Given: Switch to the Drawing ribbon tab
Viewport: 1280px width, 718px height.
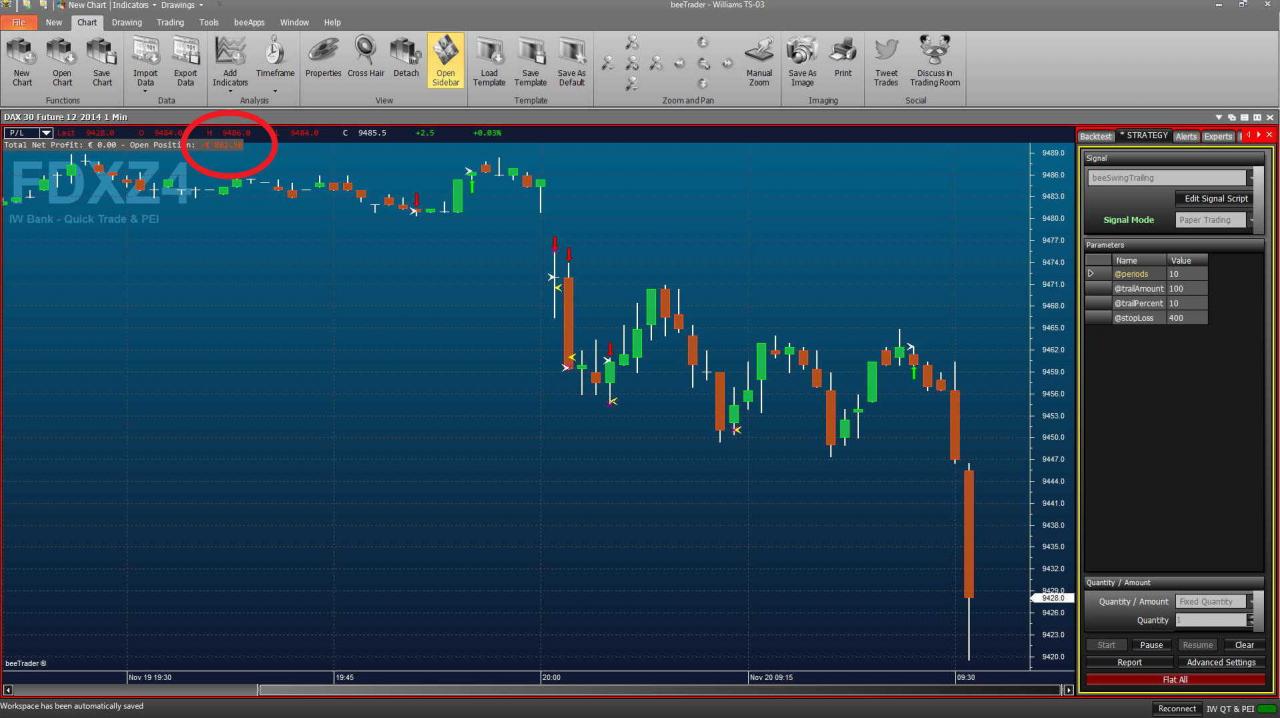Looking at the screenshot, I should coord(126,22).
